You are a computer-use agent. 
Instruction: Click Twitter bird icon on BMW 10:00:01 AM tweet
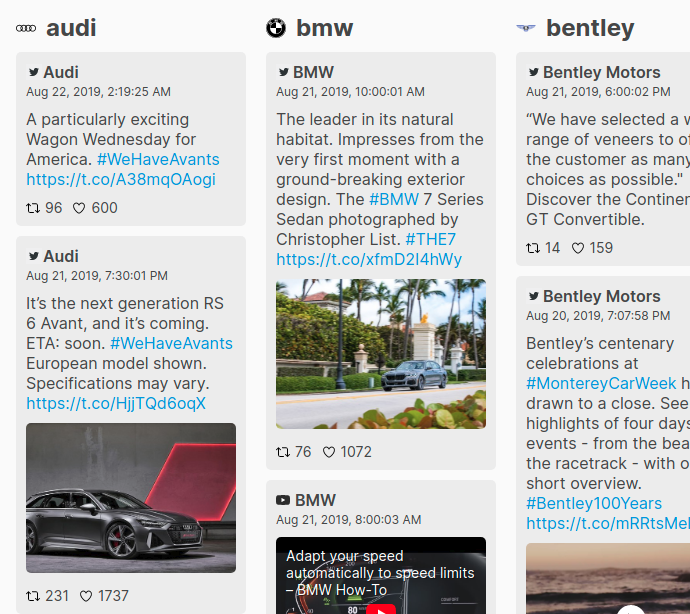283,72
